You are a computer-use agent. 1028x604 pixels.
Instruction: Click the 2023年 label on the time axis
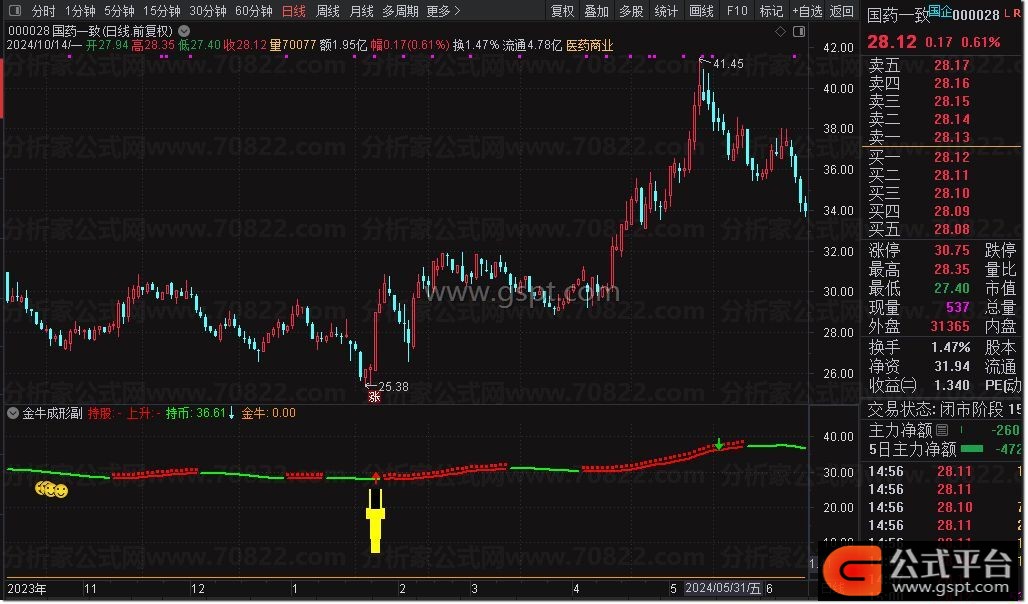26,589
